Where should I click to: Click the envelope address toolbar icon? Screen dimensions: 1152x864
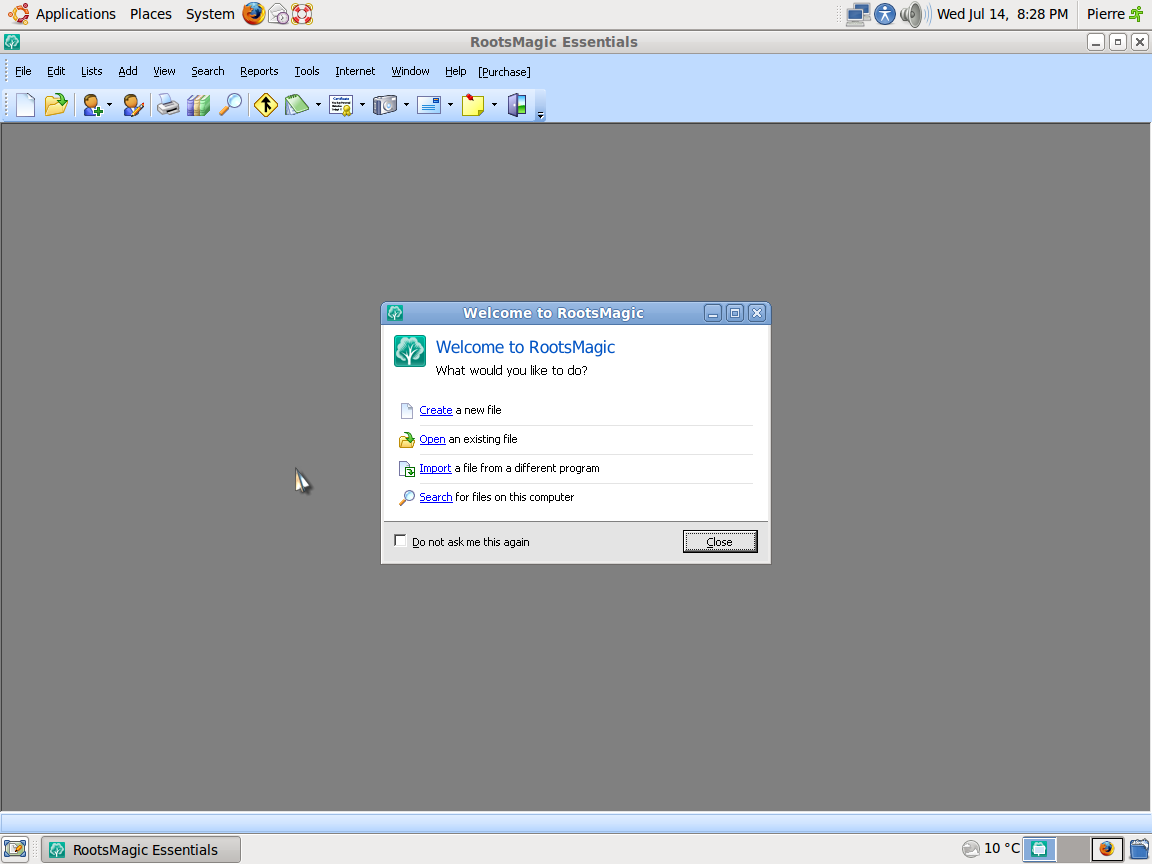[429, 105]
